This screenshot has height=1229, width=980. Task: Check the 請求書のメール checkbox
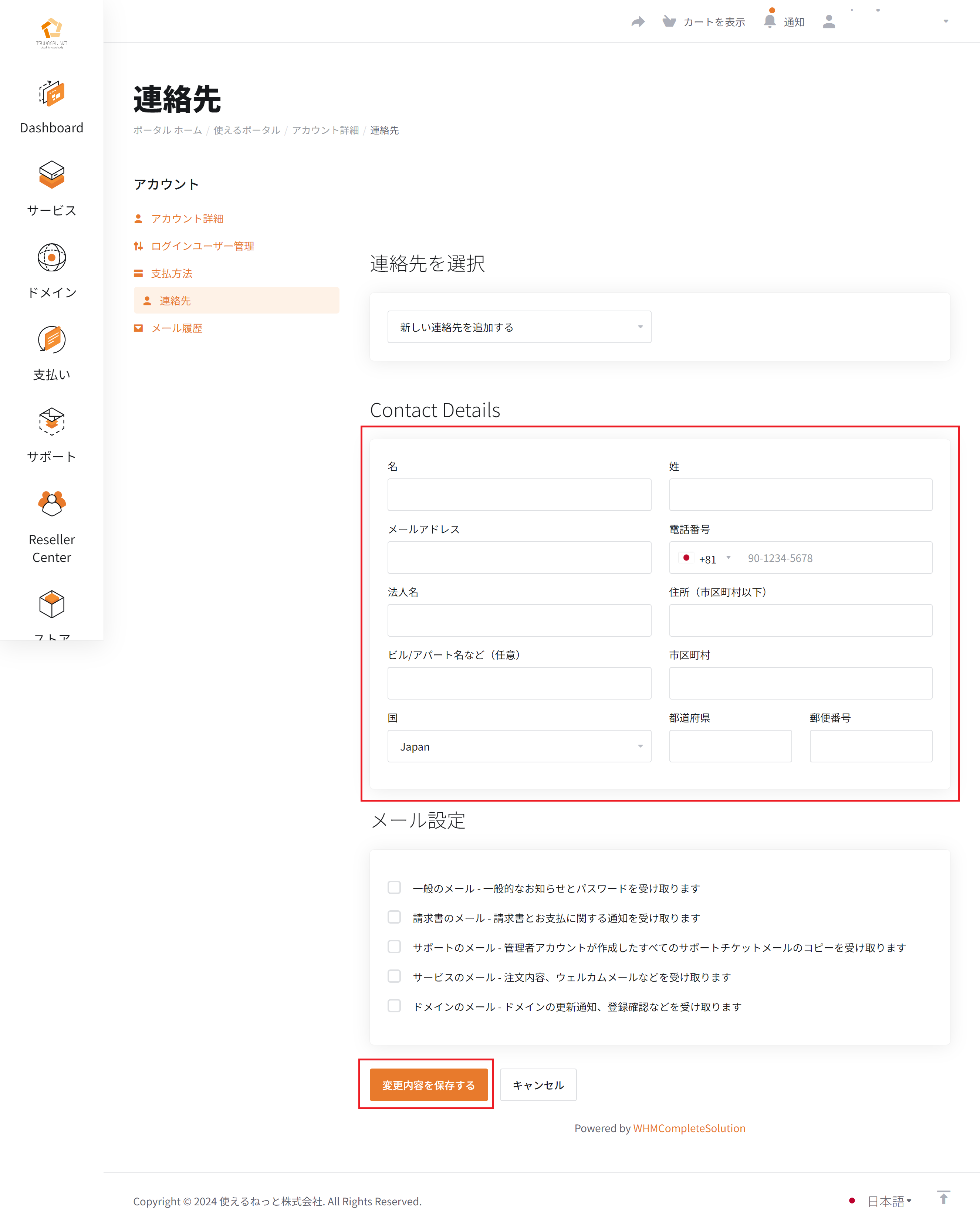pyautogui.click(x=394, y=917)
